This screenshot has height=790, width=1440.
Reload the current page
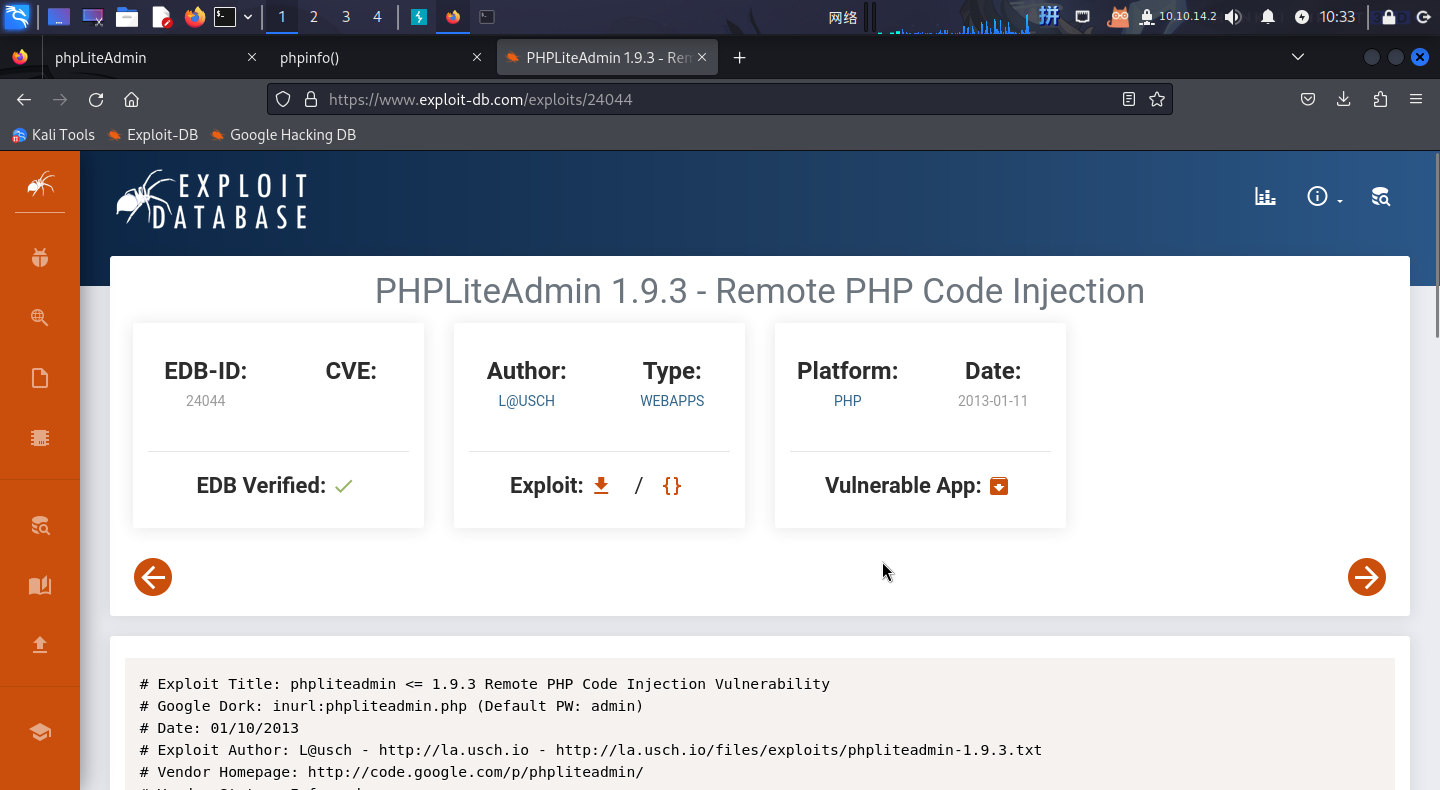96,99
